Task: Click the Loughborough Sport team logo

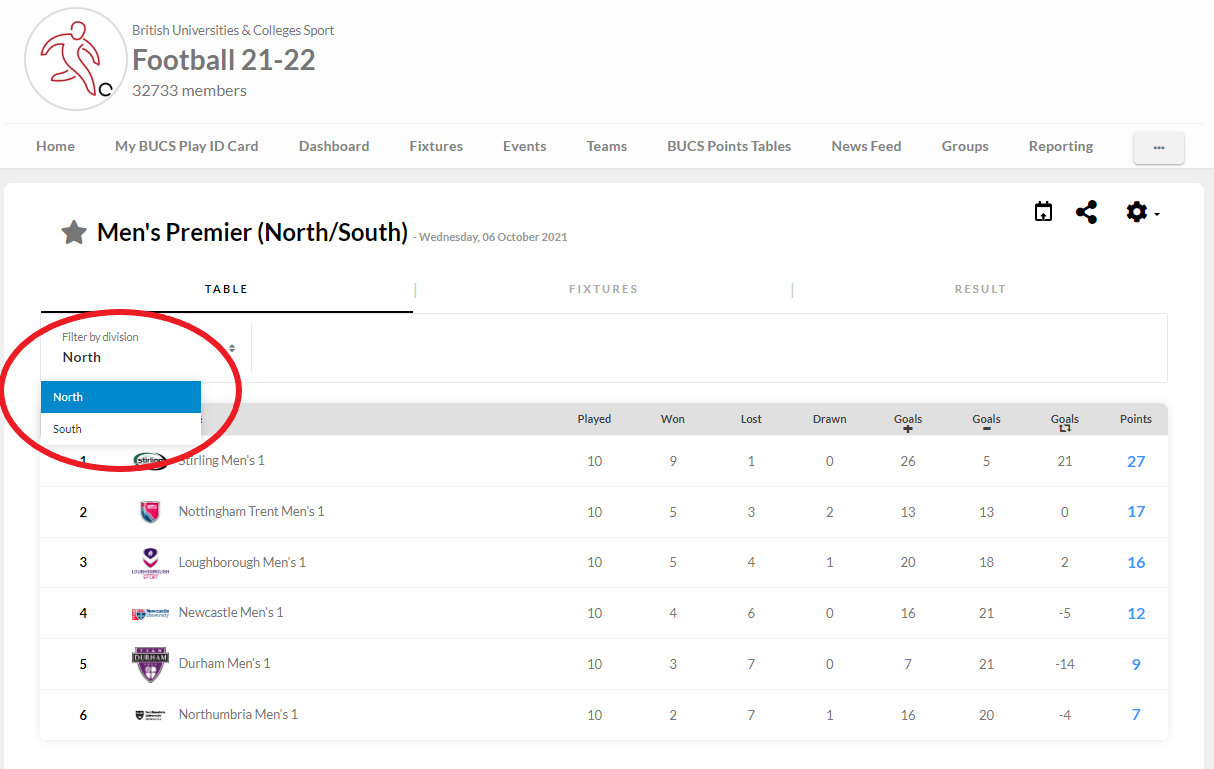Action: (x=150, y=563)
